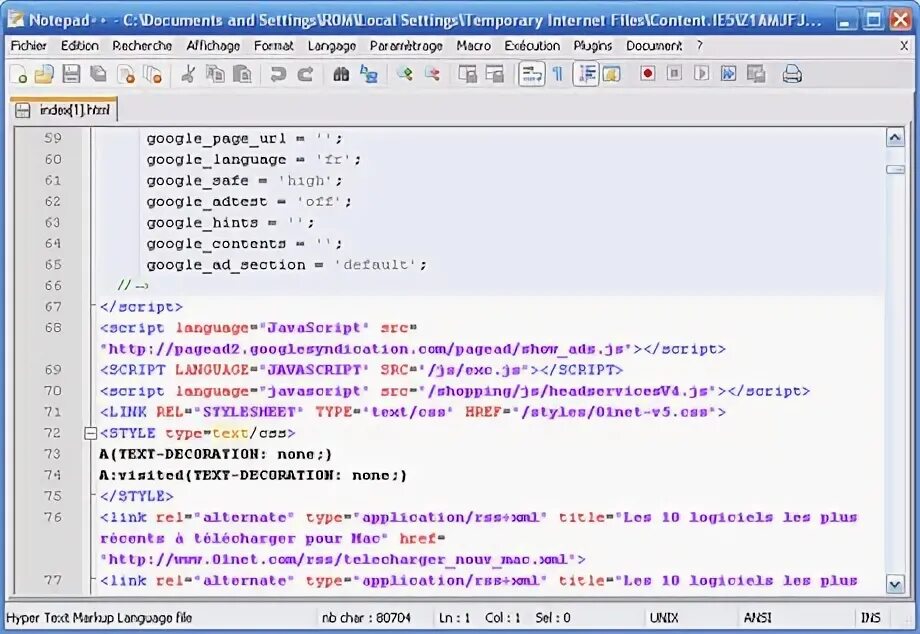Click the scrollbar up arrow
920x634 pixels.
click(895, 138)
